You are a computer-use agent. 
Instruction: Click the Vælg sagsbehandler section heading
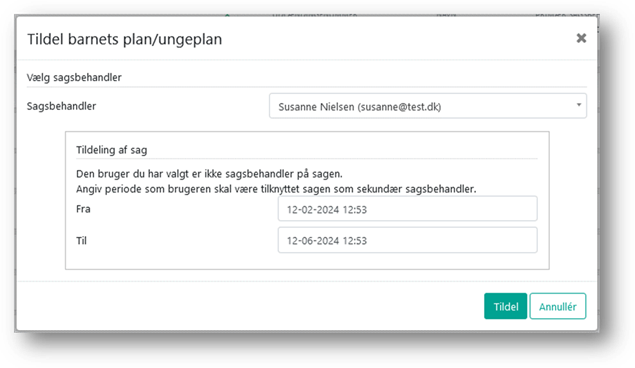coord(74,77)
